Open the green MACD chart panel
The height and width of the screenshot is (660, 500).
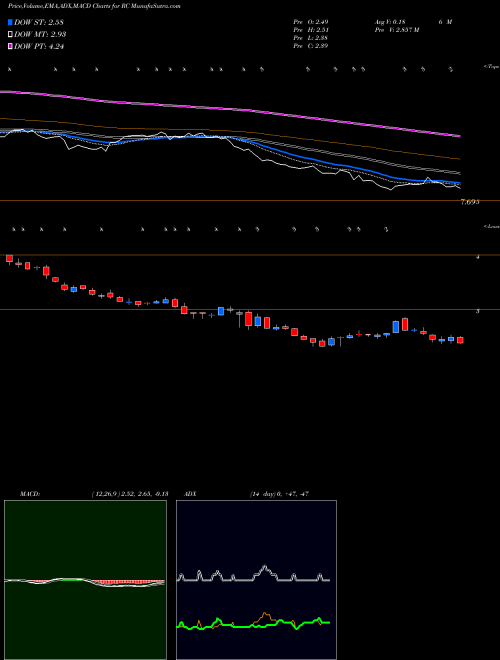(85, 580)
